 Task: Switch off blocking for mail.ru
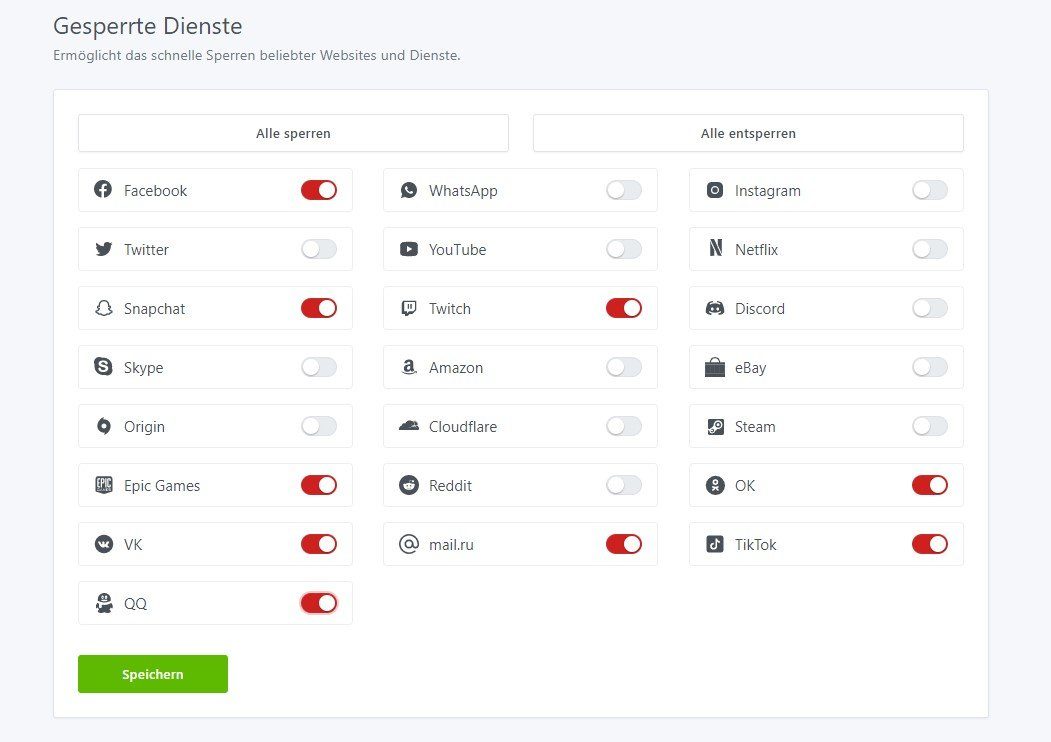(x=624, y=544)
